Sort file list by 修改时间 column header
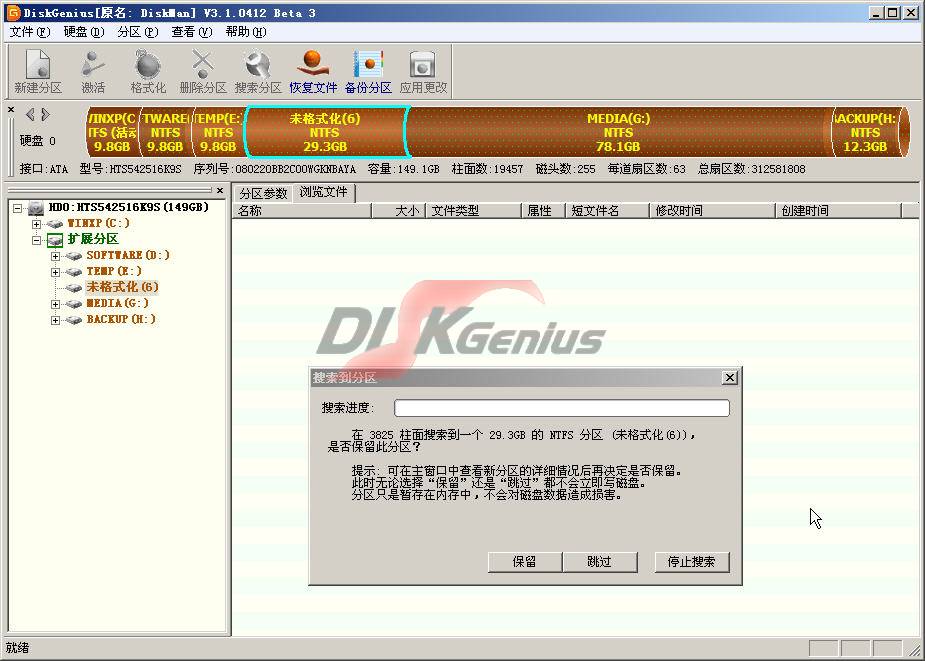 (712, 211)
